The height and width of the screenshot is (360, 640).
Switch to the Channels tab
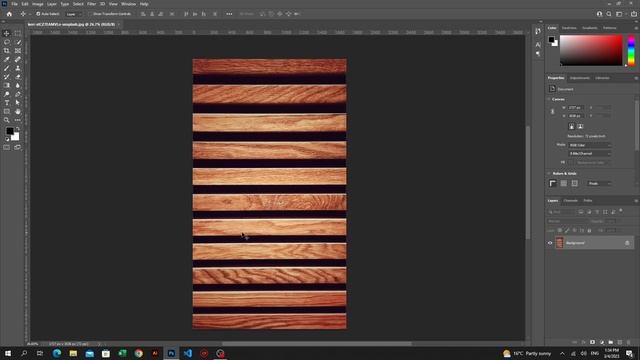pyautogui.click(x=571, y=201)
